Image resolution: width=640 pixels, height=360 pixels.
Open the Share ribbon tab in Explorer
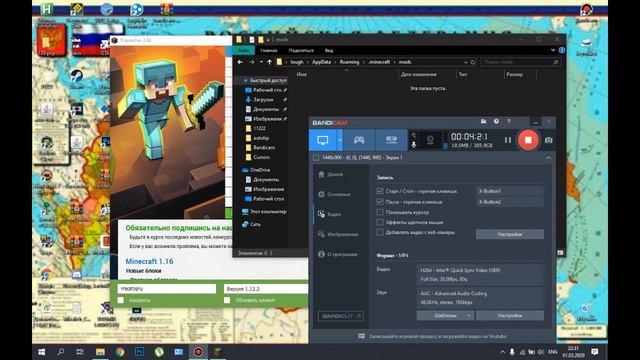301,51
